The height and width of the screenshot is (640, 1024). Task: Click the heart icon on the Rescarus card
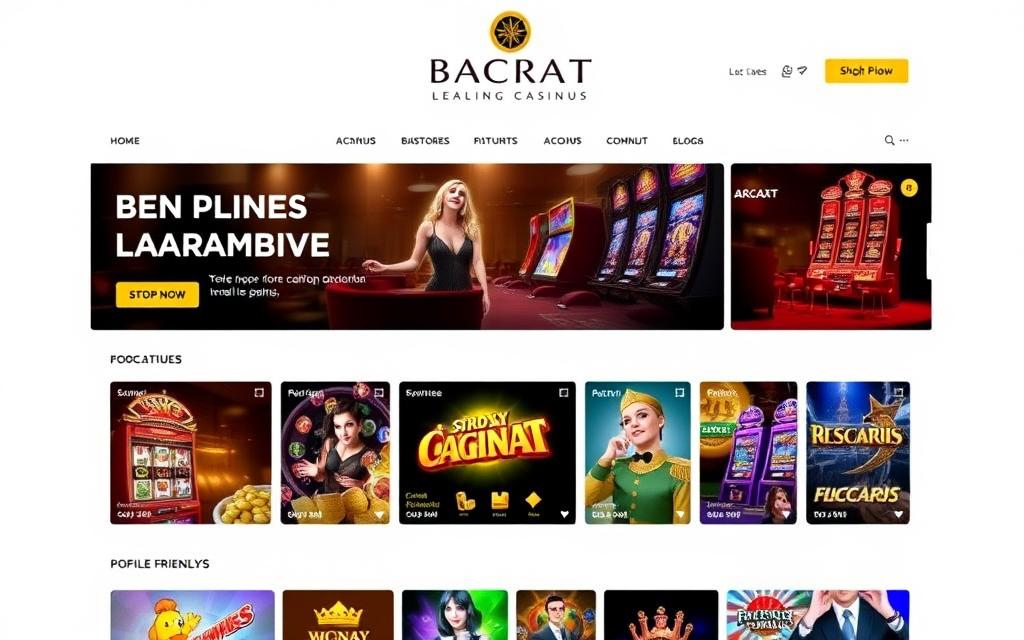pos(899,514)
